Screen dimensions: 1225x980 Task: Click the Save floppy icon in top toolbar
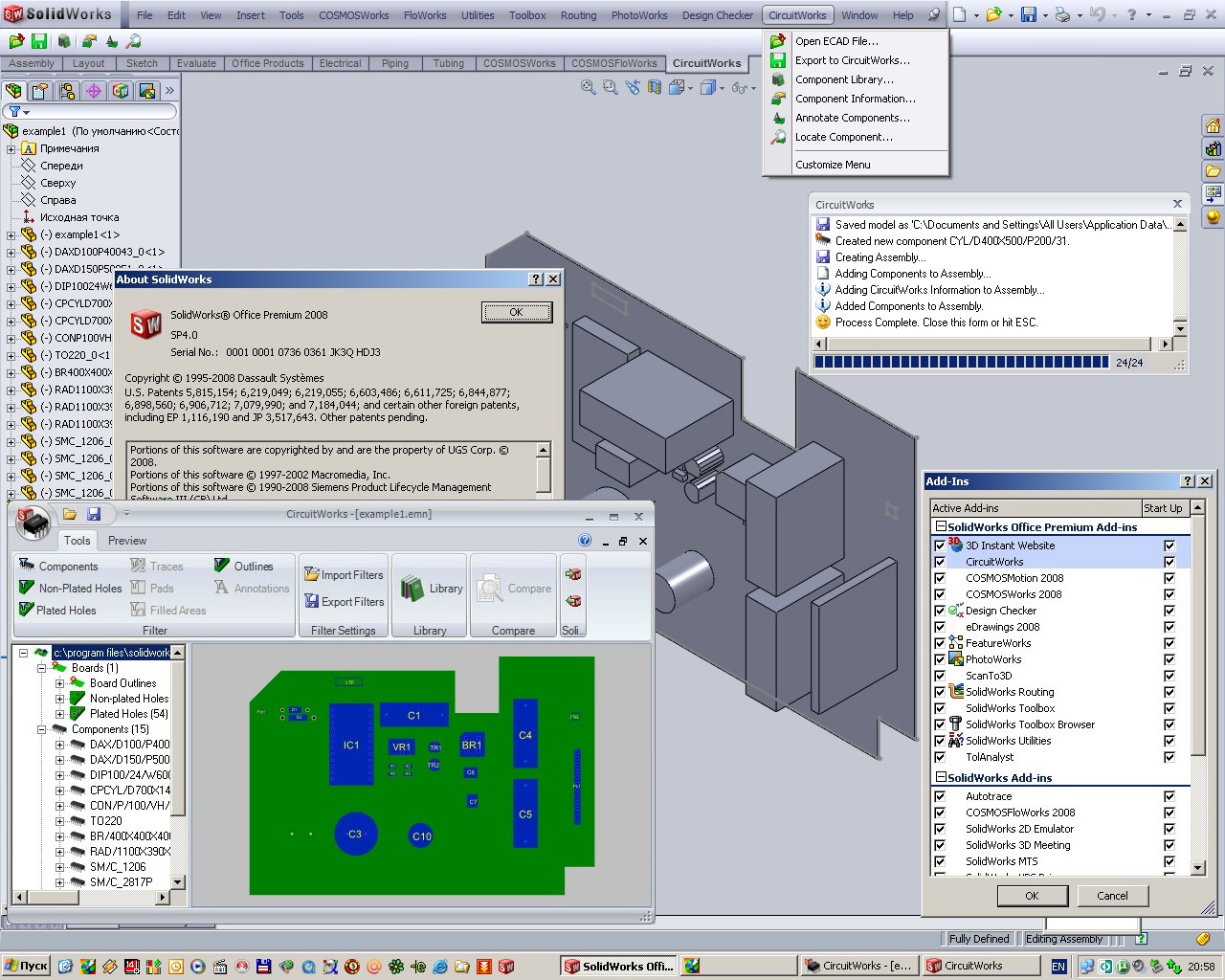coord(1029,14)
